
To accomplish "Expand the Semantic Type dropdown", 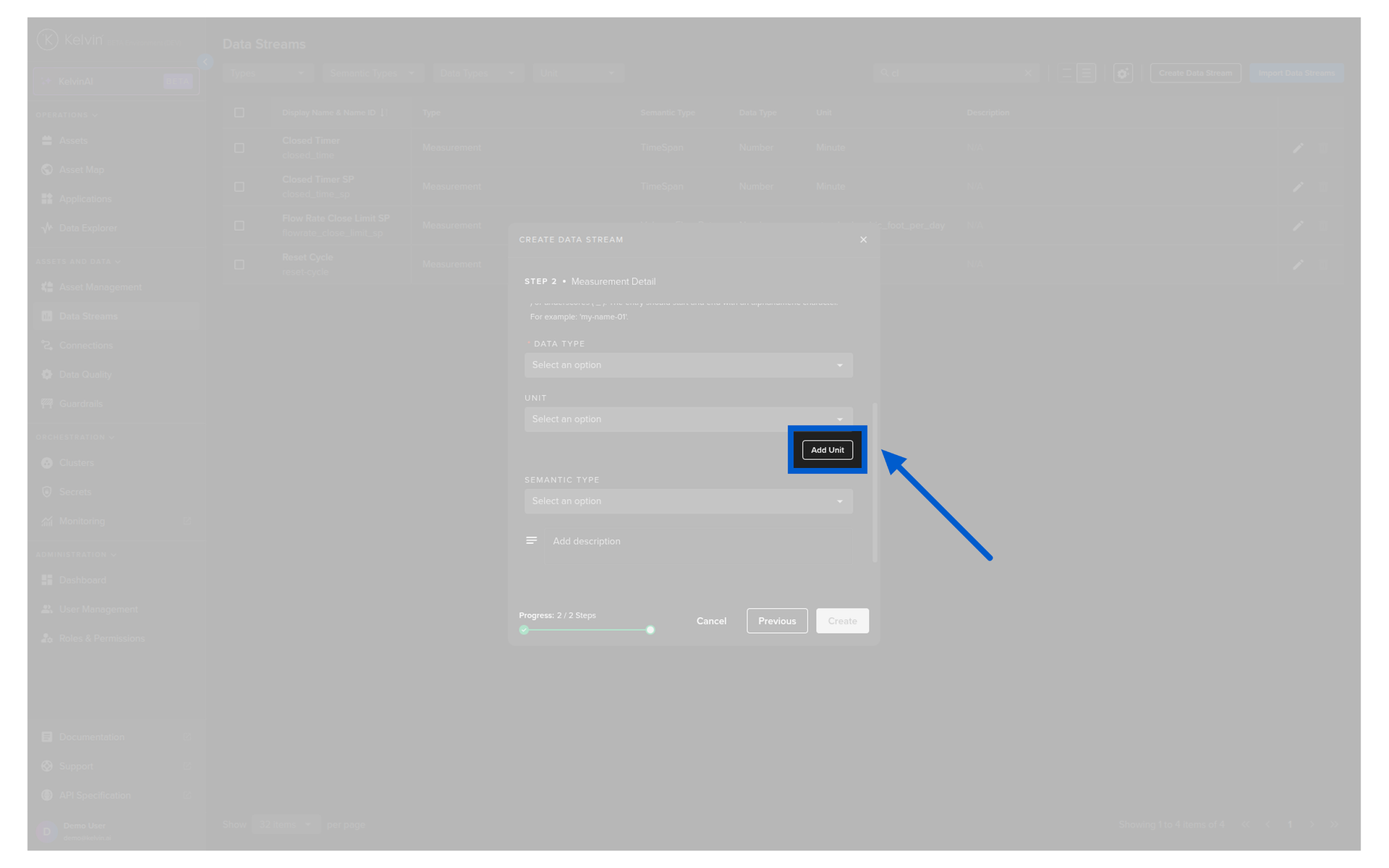I will (x=688, y=501).
